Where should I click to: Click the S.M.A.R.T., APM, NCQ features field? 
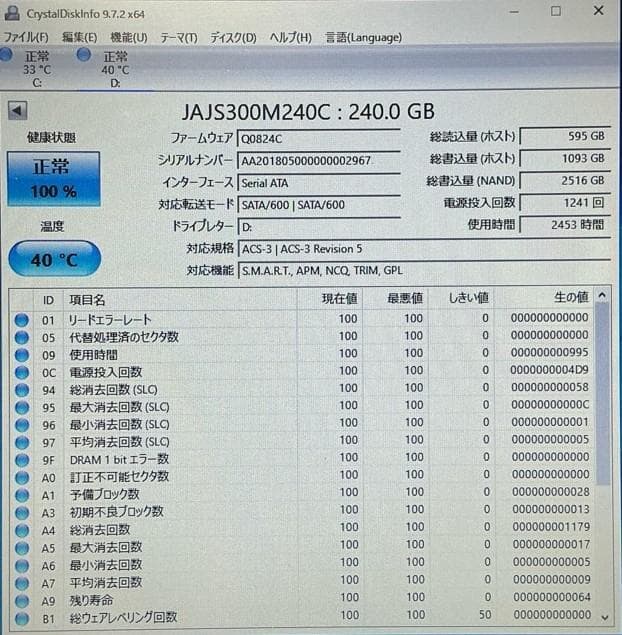pos(424,271)
